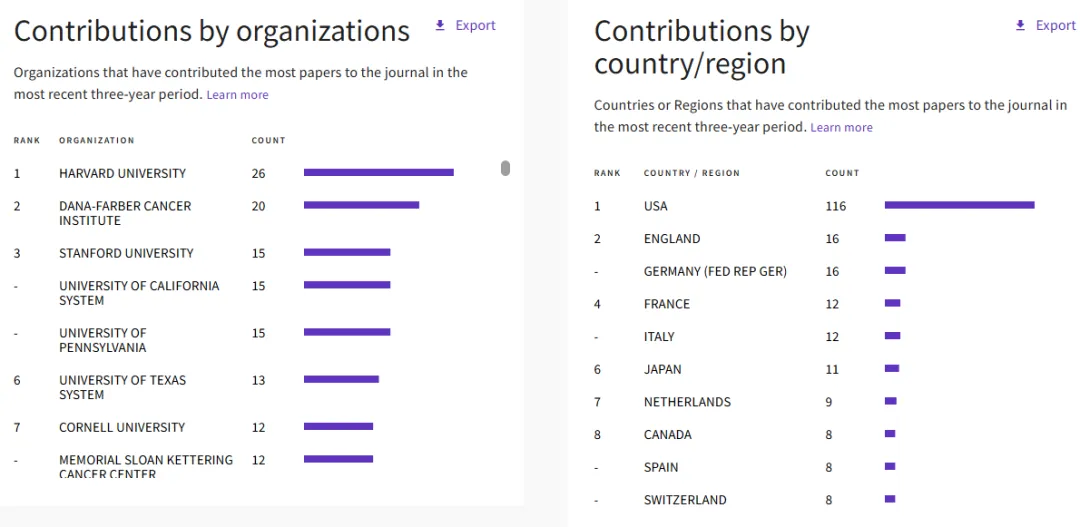Viewport: 1080px width, 527px height.
Task: Click the USA contribution bar
Action: 959,205
